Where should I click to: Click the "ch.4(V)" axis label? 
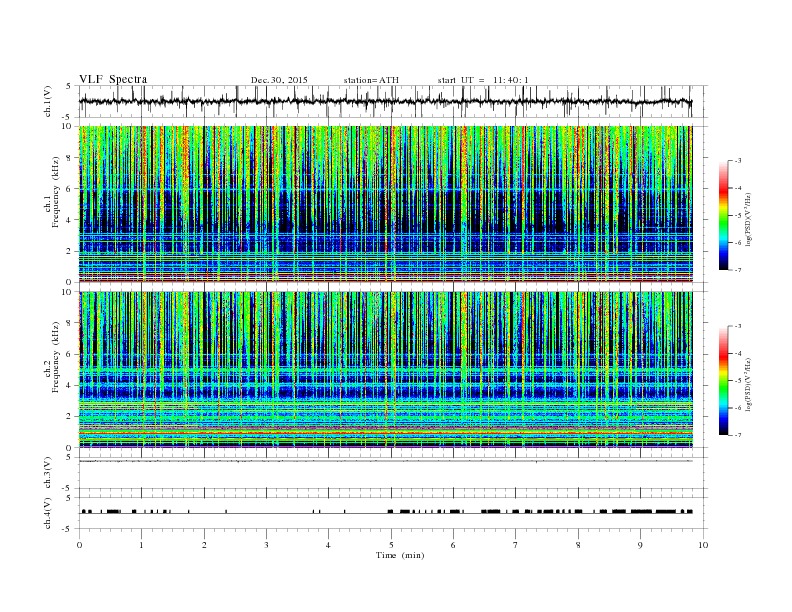(48, 513)
